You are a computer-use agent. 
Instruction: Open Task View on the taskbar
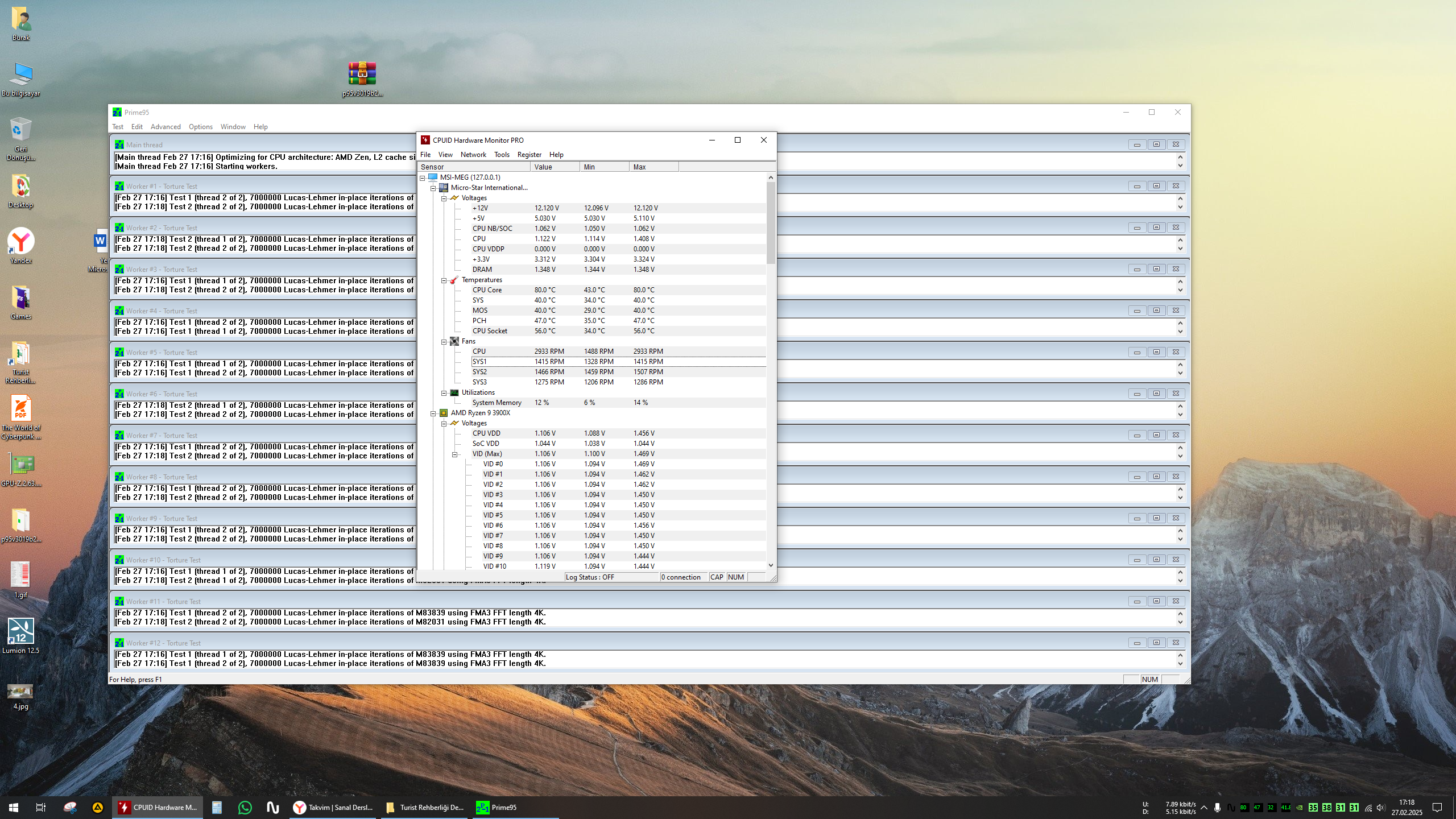tap(41, 807)
